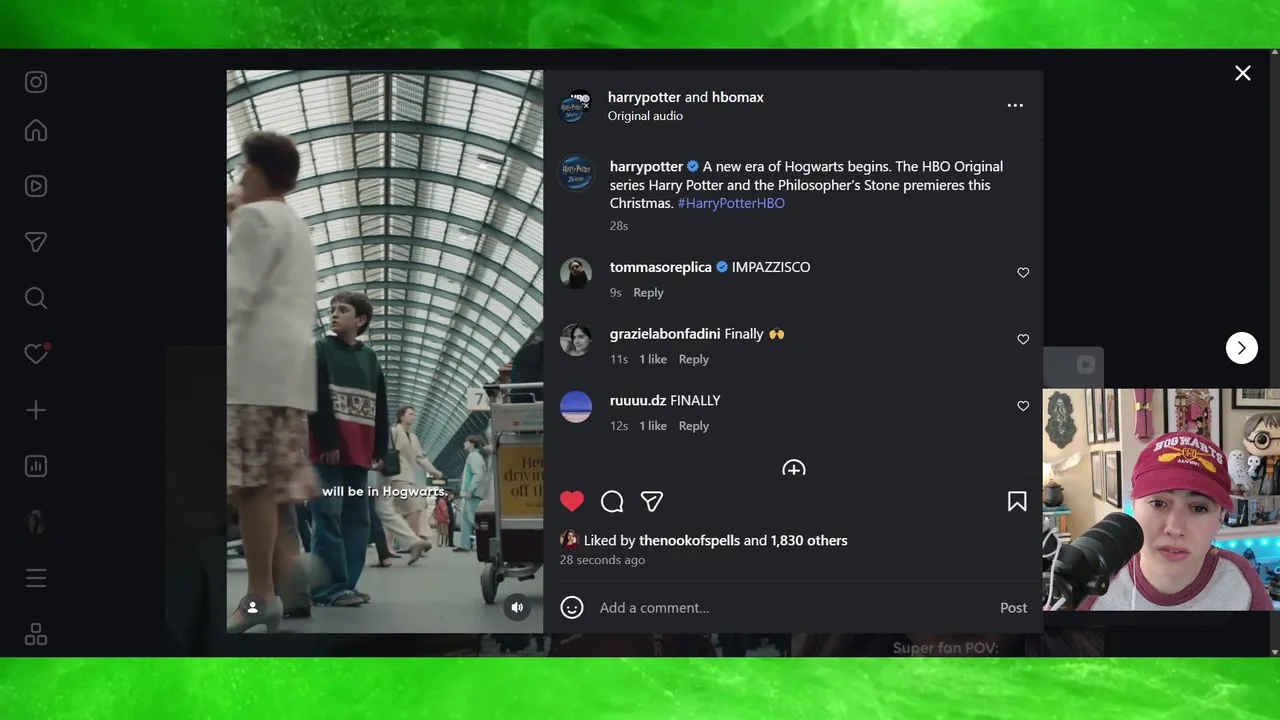
Task: Close the post overlay with X
Action: point(1242,73)
